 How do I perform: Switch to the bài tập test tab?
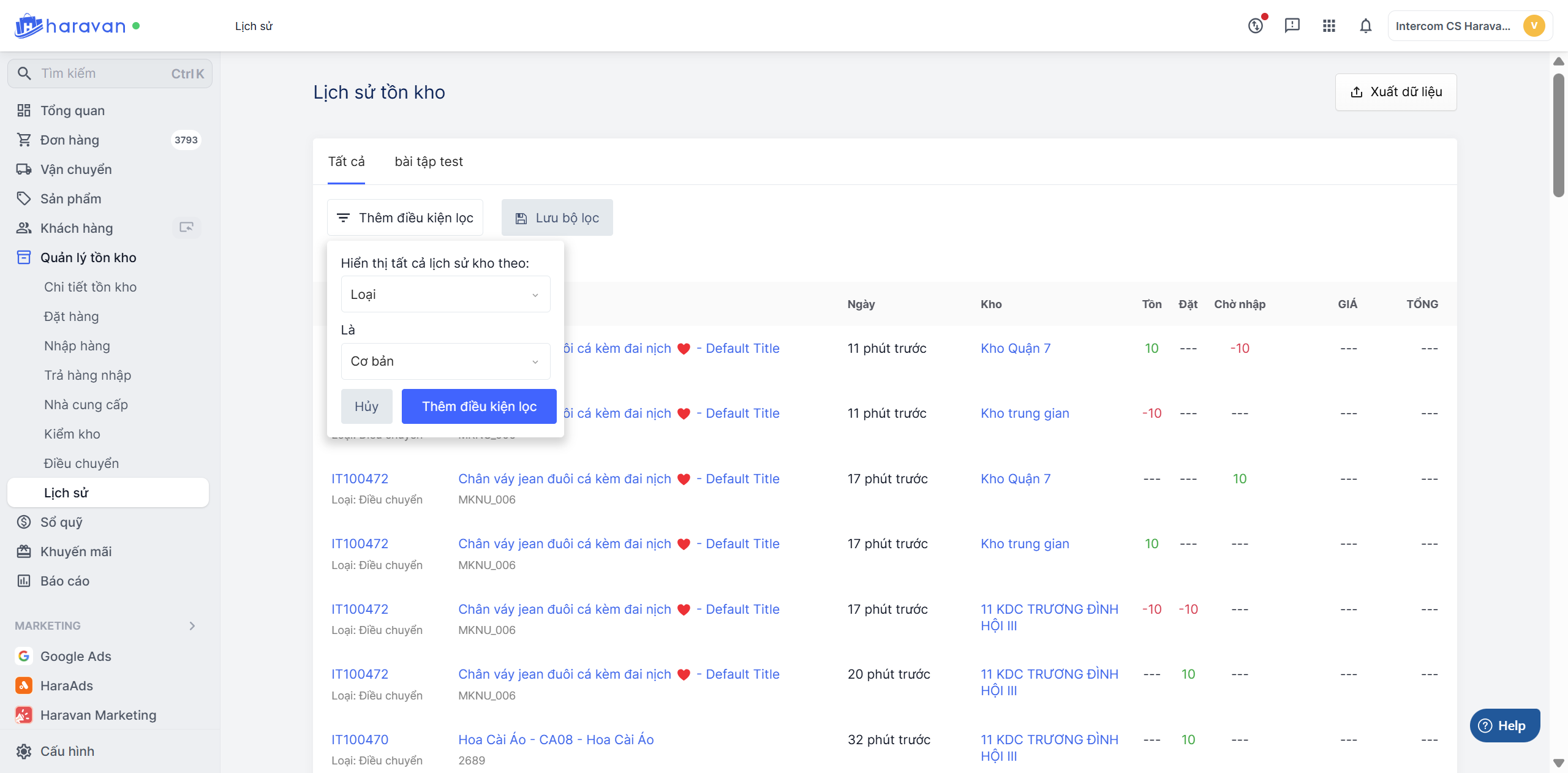pyautogui.click(x=428, y=162)
